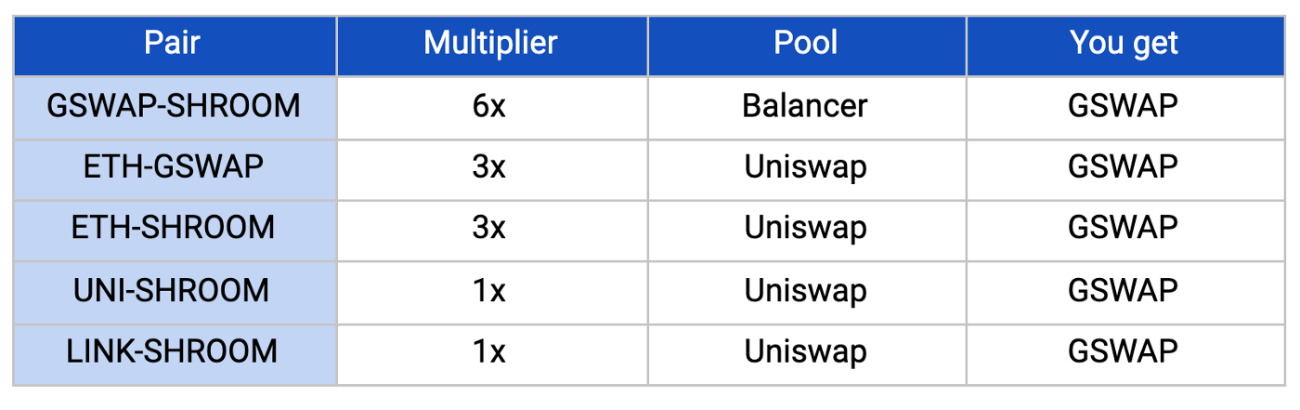Image resolution: width=1300 pixels, height=410 pixels.
Task: Select Uniswap in the ETH-GSWAP row
Action: (x=806, y=166)
